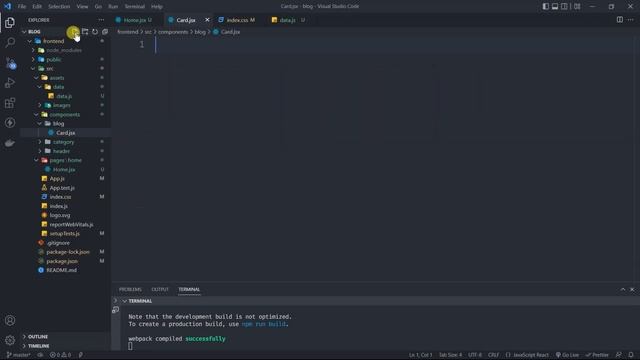Go to line via Ln 1, Col 1
This screenshot has height=360, width=640.
point(420,355)
